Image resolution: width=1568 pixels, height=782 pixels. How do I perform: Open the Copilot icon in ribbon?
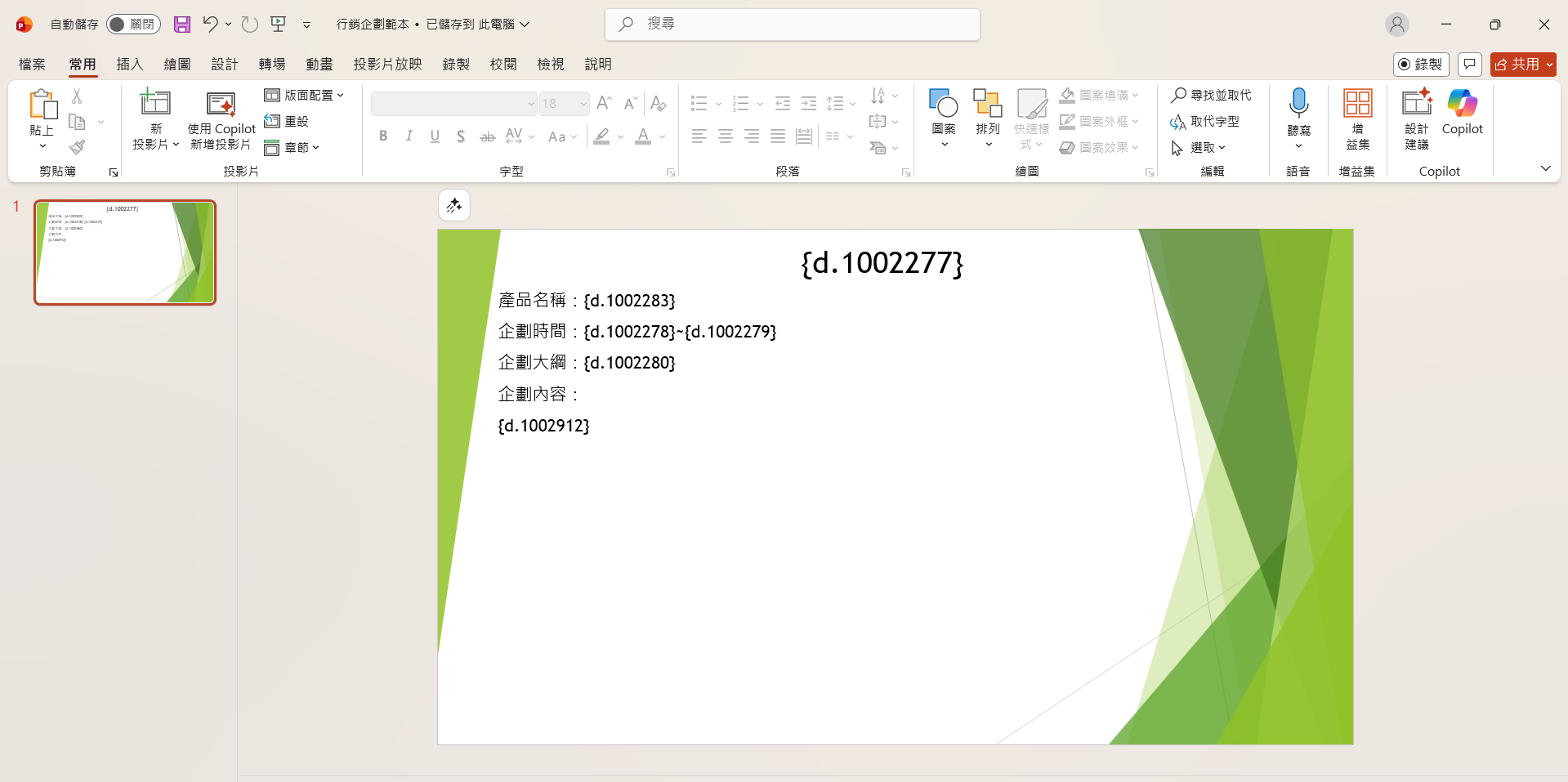click(1462, 105)
